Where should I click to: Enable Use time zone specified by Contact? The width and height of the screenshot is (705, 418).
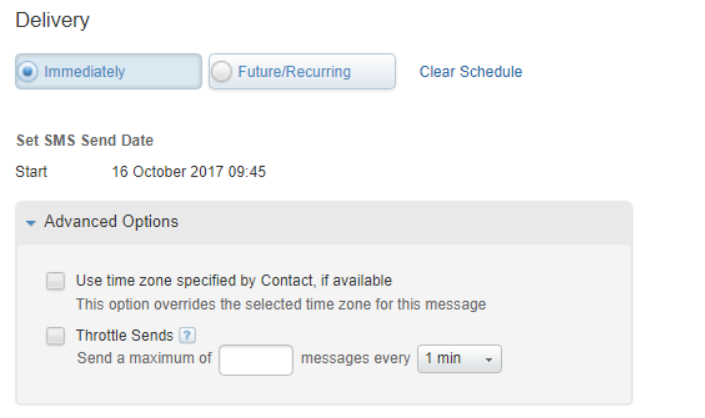56,281
